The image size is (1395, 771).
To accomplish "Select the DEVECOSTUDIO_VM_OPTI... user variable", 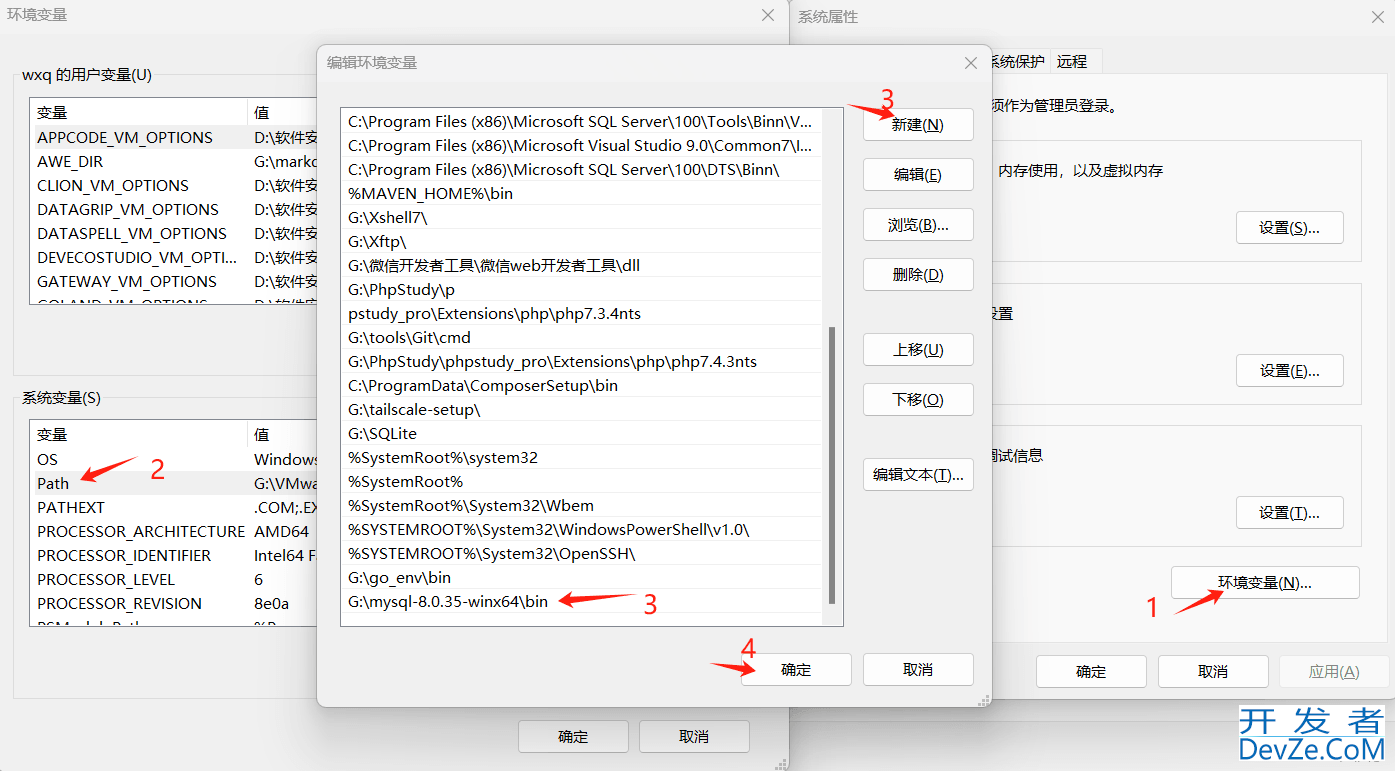I will 175,258.
